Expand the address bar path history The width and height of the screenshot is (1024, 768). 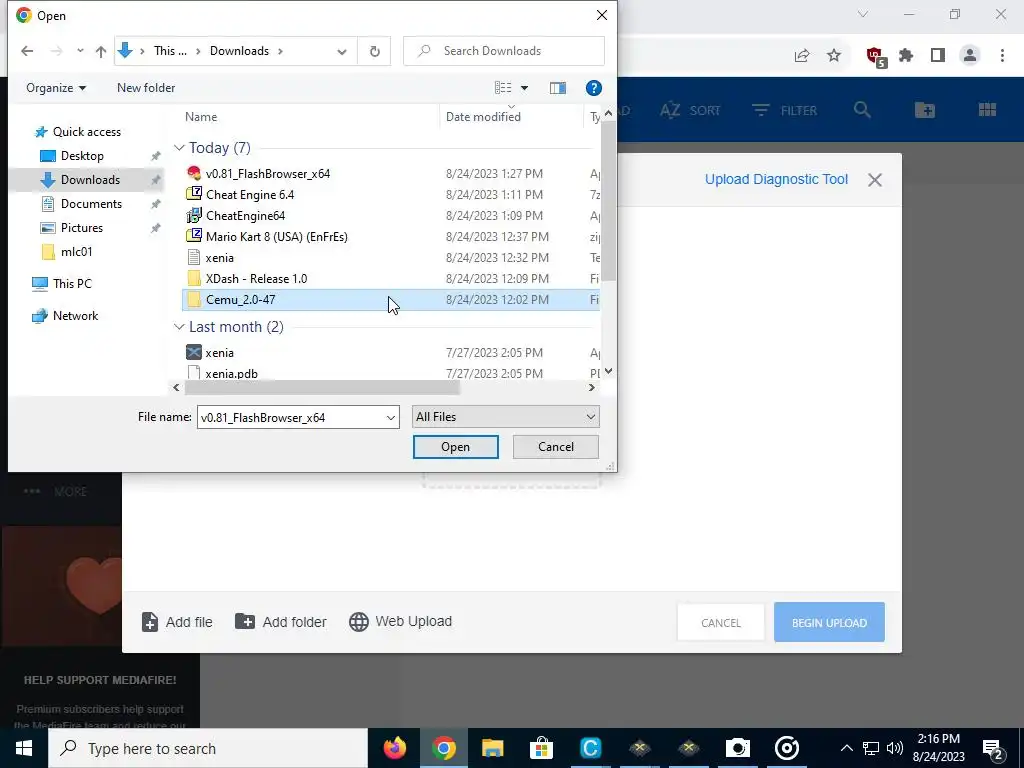pyautogui.click(x=342, y=52)
